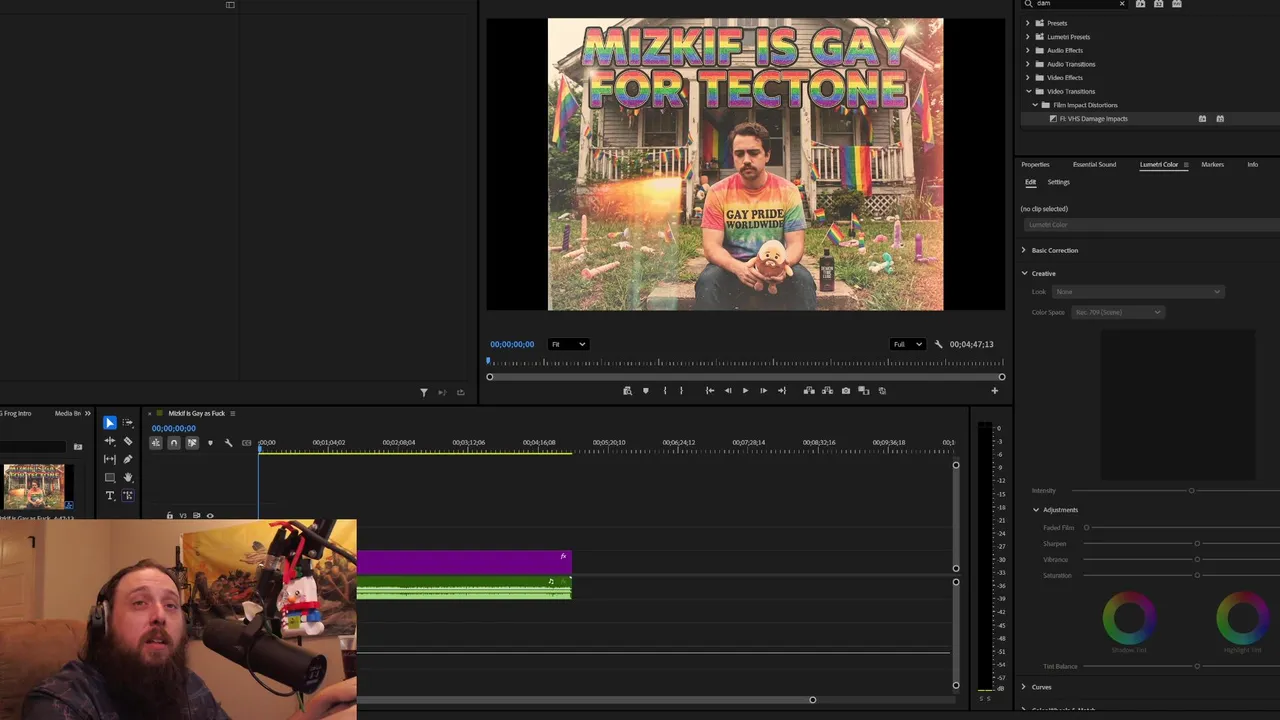Open the Fit zoom level dropdown
1280x720 pixels.
tap(568, 344)
